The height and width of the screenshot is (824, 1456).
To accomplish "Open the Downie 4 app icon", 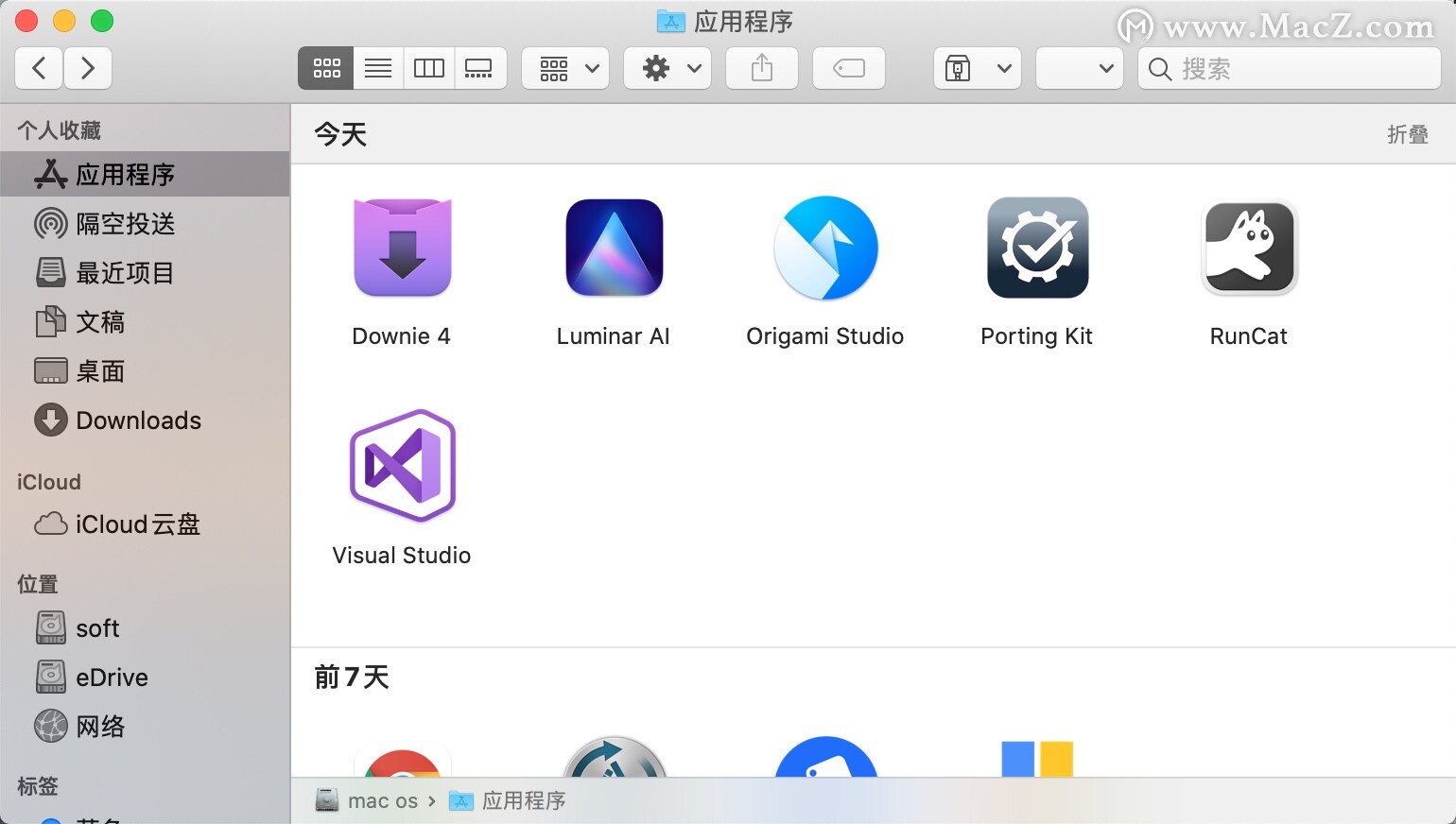I will pos(403,248).
